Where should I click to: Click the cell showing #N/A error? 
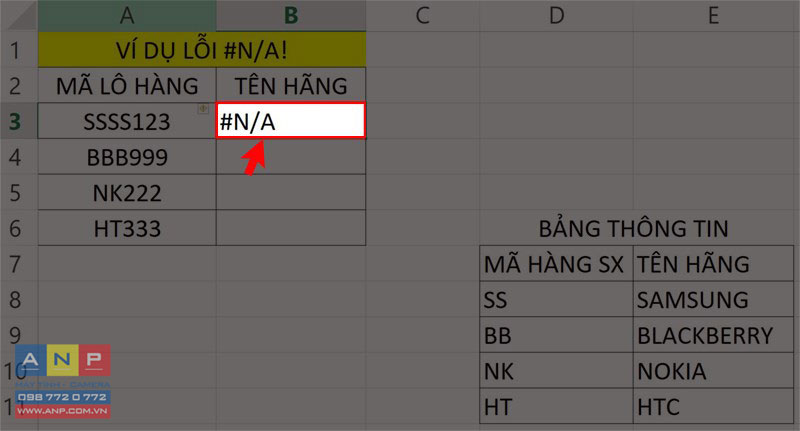click(x=291, y=121)
